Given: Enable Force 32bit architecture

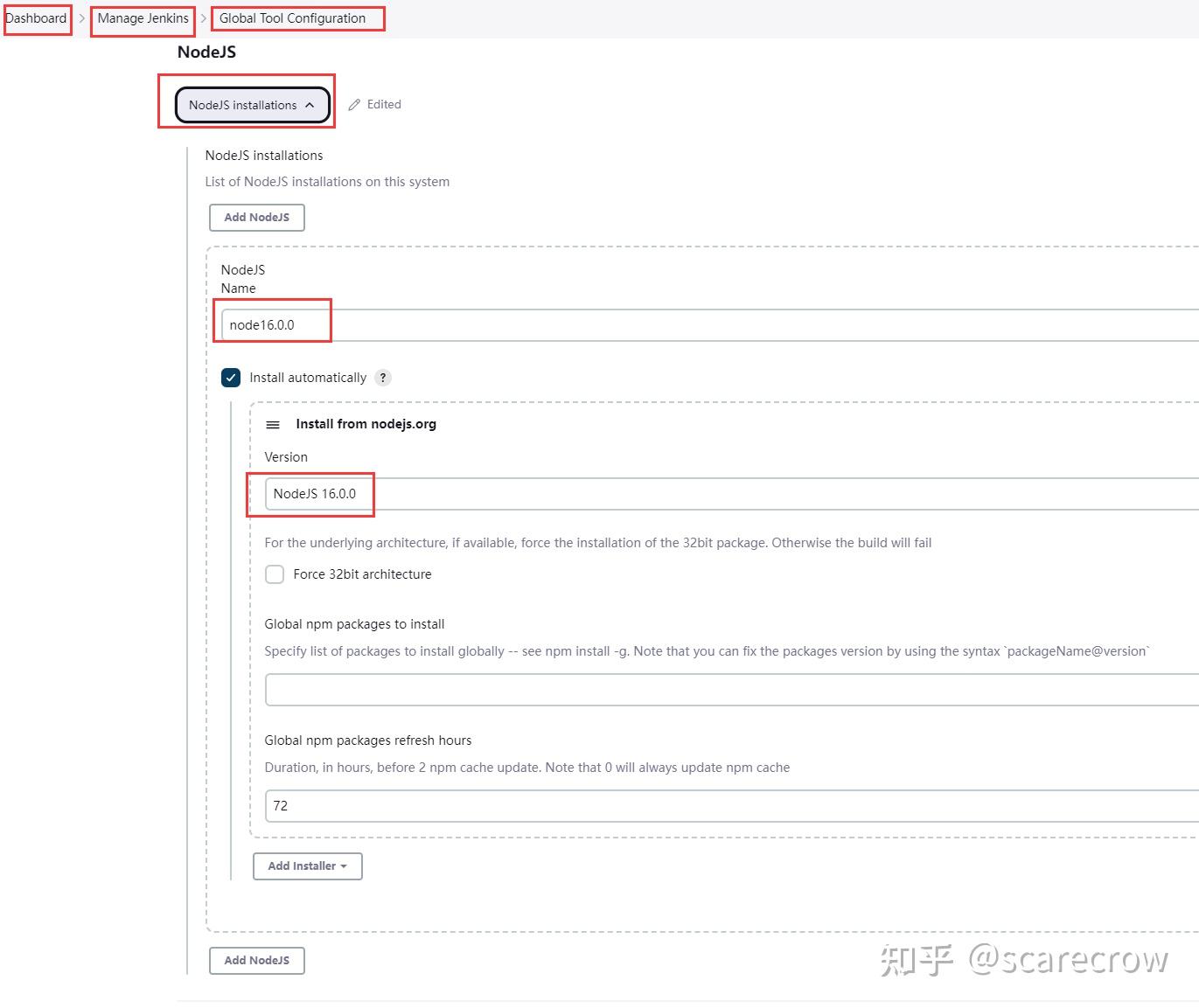Looking at the screenshot, I should click(275, 574).
